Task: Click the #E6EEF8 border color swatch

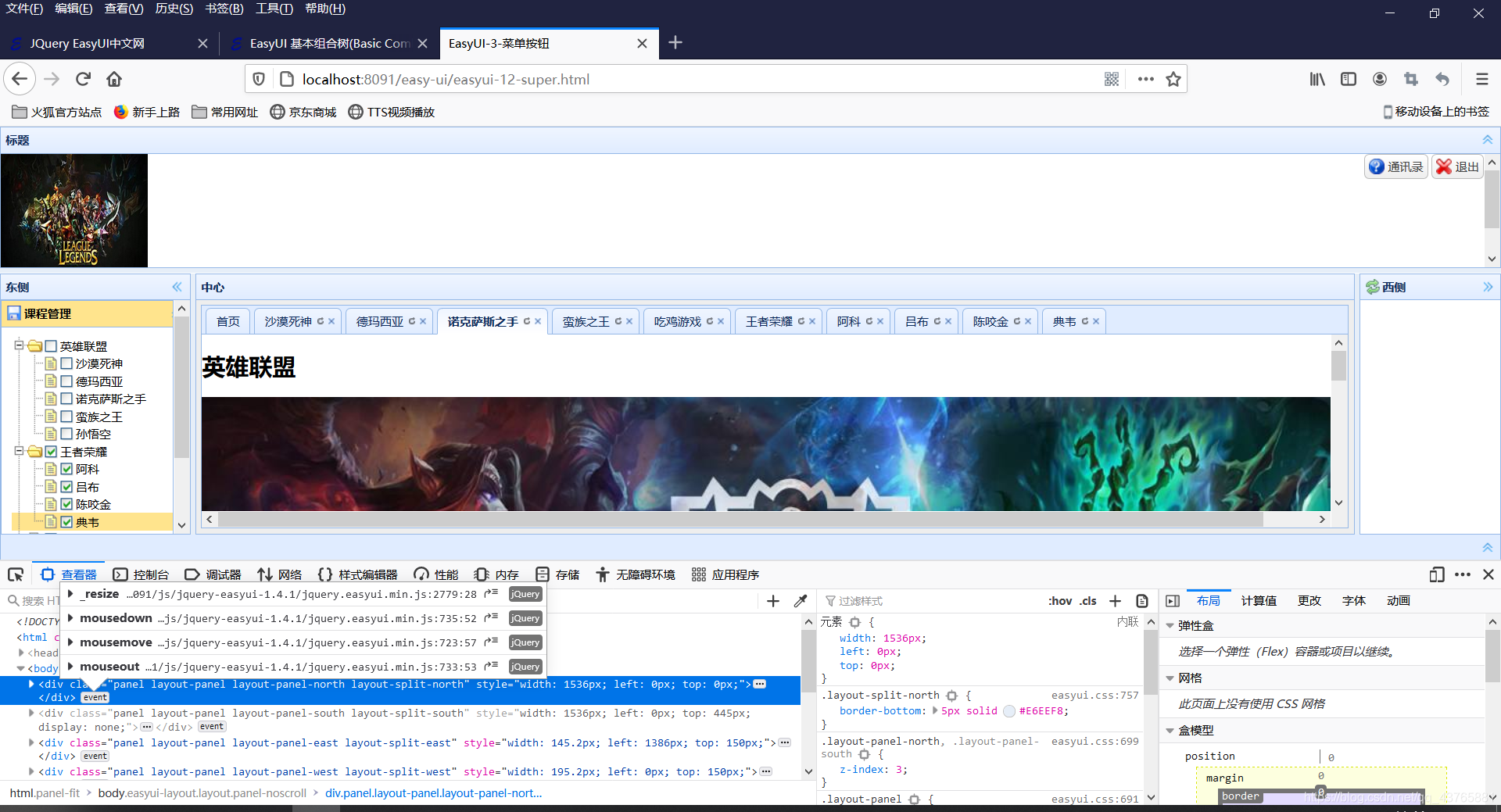Action: pyautogui.click(x=1009, y=711)
